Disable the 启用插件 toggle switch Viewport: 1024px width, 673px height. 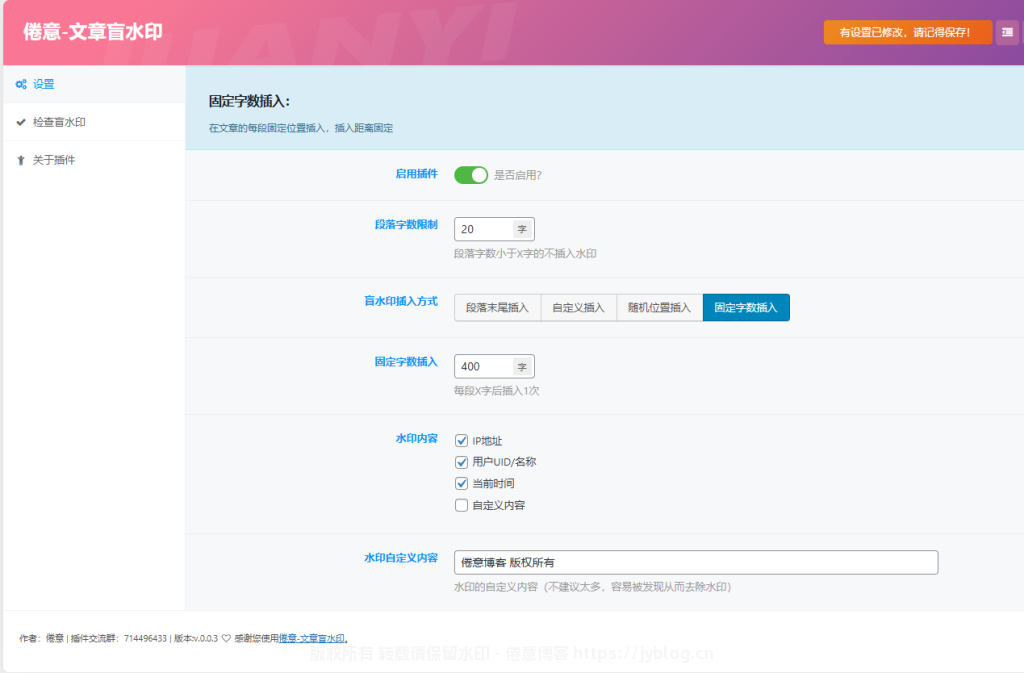coord(471,175)
